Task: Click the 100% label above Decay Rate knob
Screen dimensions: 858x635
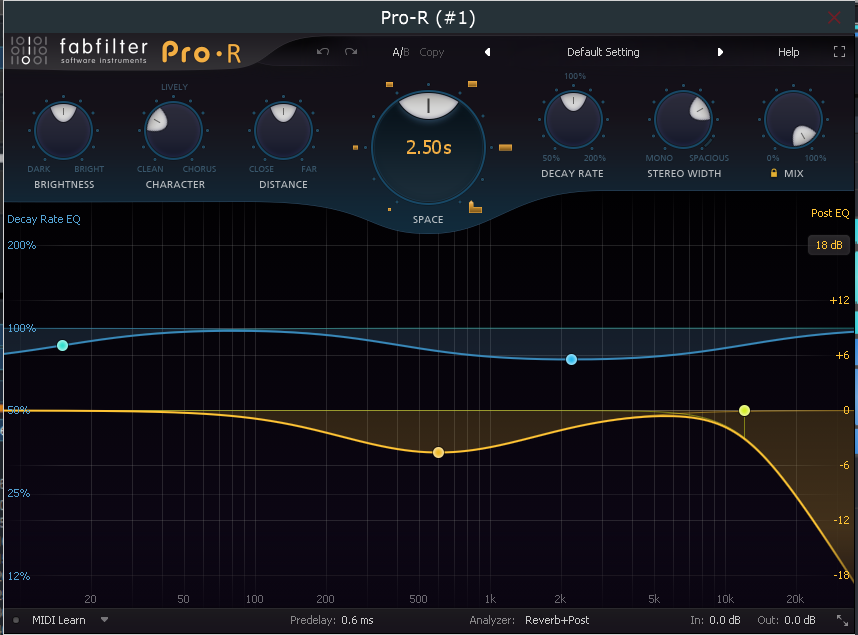Action: click(x=575, y=76)
